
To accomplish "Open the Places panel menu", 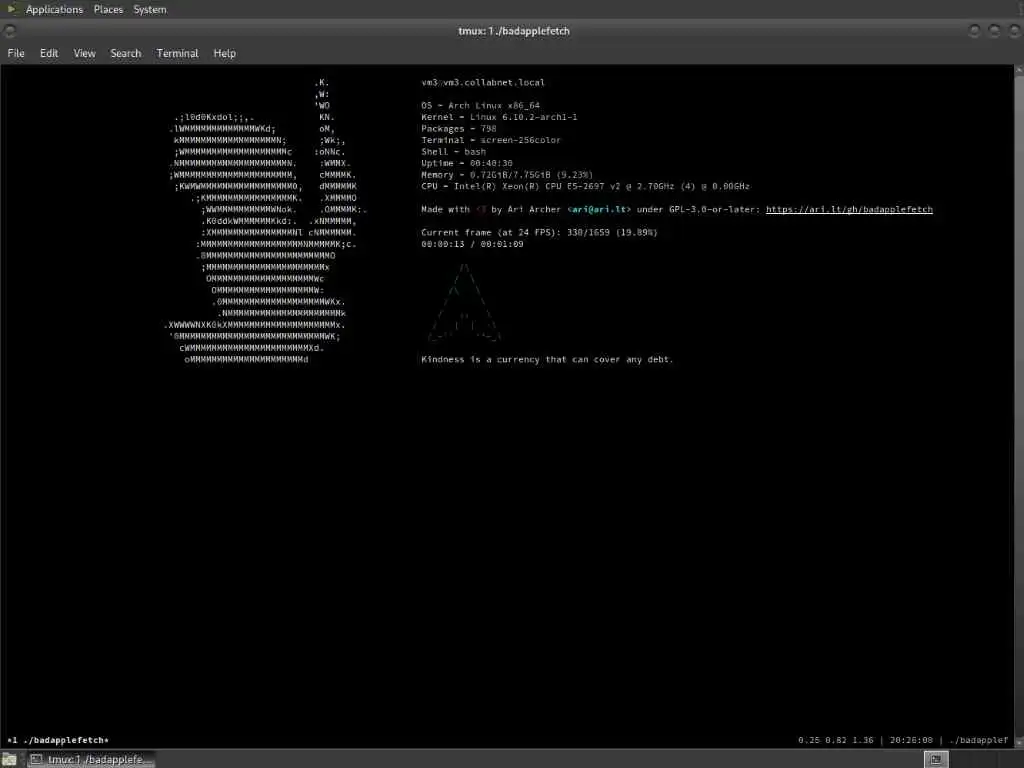I will coord(108,9).
